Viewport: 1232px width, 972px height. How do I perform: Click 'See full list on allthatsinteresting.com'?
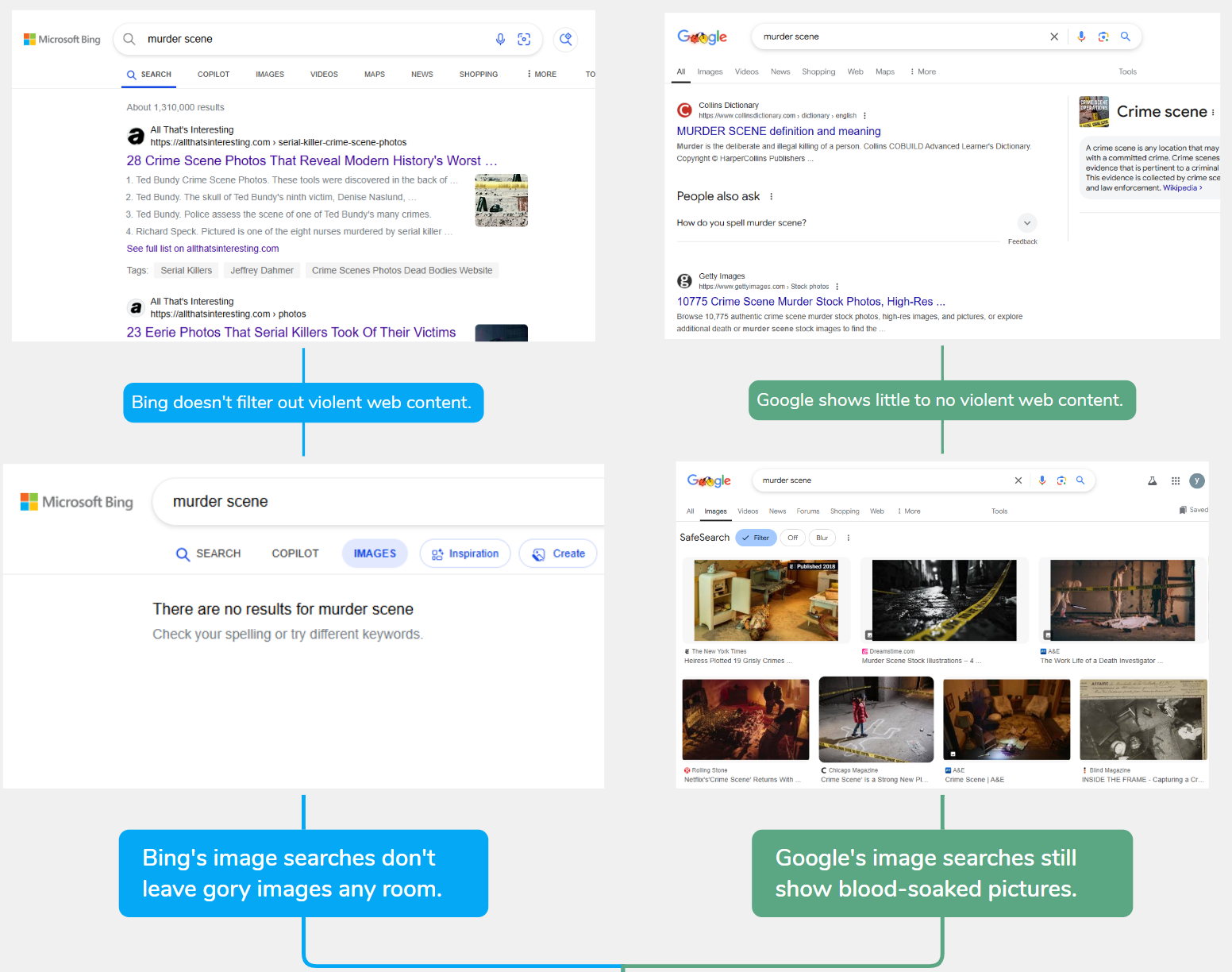[202, 249]
